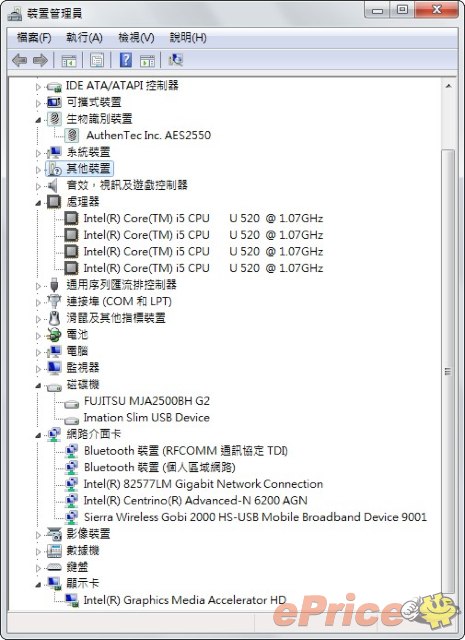Click the 系統裝置 computer icon
This screenshot has height=640, width=465.
coord(54,152)
